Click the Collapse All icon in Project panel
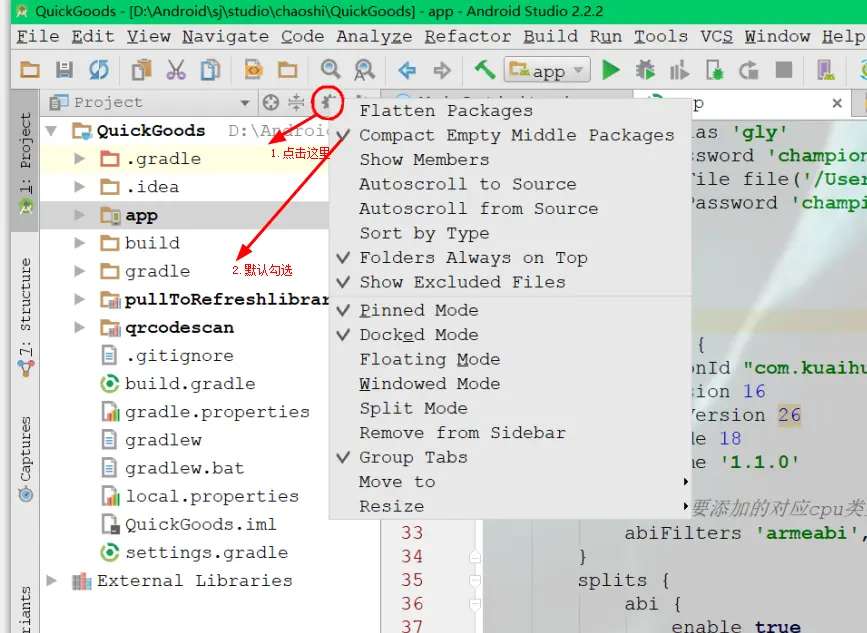867x633 pixels. [x=296, y=102]
